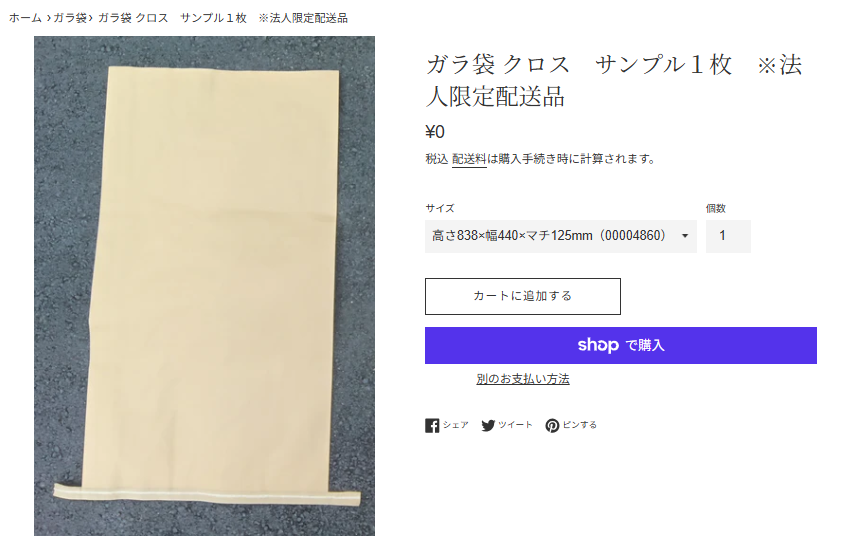Viewport: 847px width, 540px height.
Task: Click the Facebook share icon
Action: point(432,426)
